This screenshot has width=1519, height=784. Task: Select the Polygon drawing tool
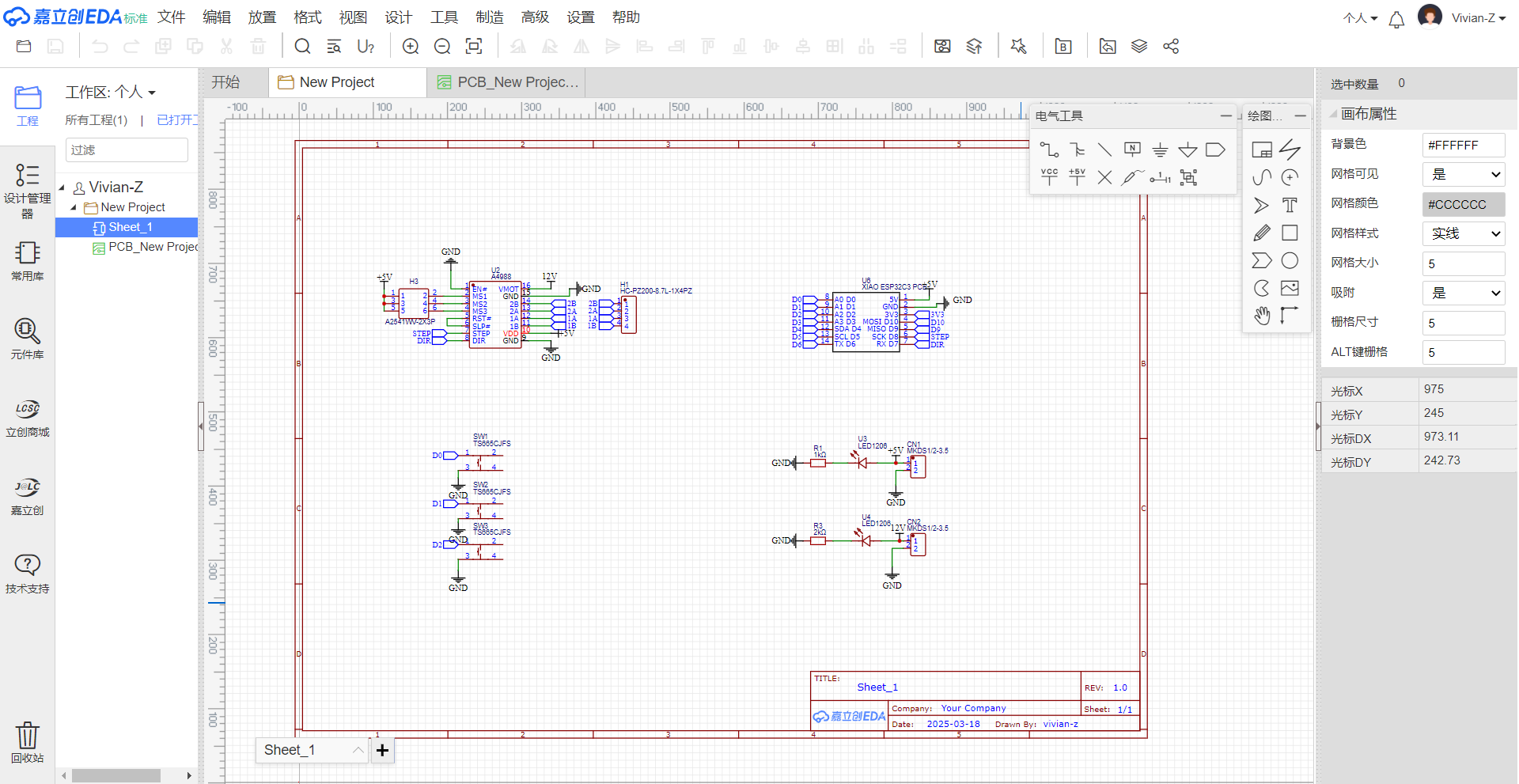1262,260
